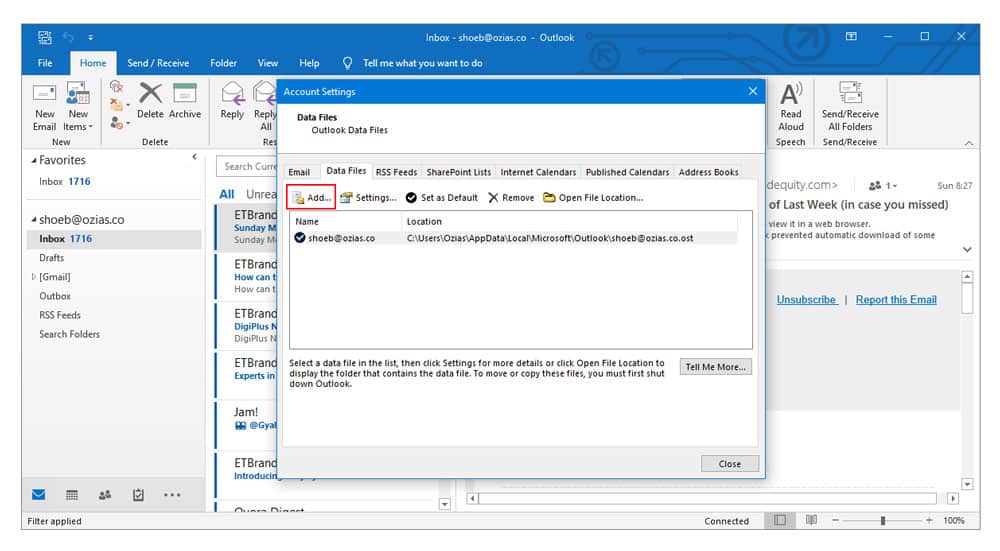Click the Quick Access customize arrow
1000x551 pixels.
(x=91, y=38)
